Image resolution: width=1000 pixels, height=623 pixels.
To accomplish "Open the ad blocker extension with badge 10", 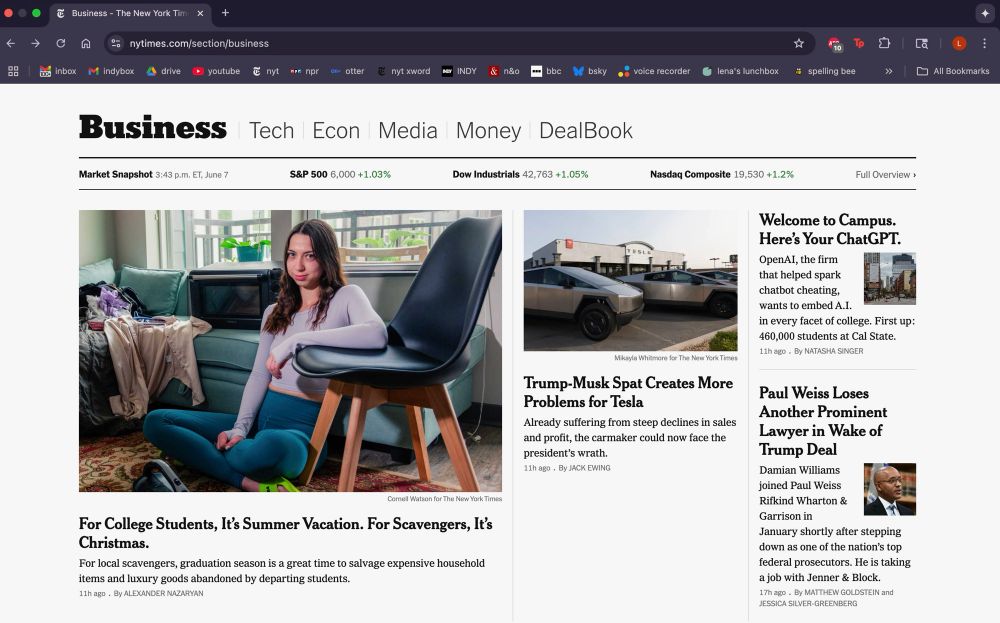I will 835,44.
